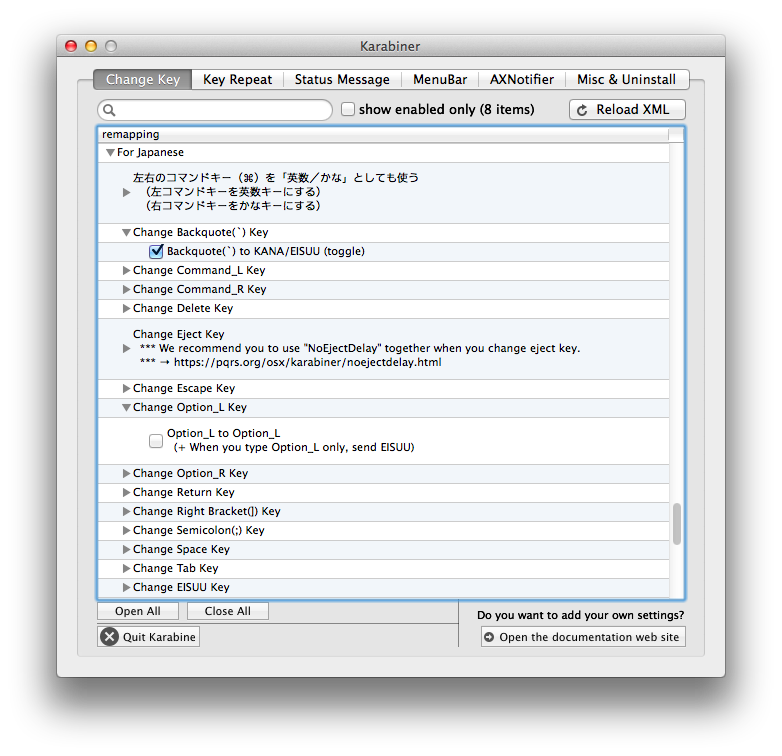Expand Change Delete Key group
The height and width of the screenshot is (756, 782).
click(127, 308)
